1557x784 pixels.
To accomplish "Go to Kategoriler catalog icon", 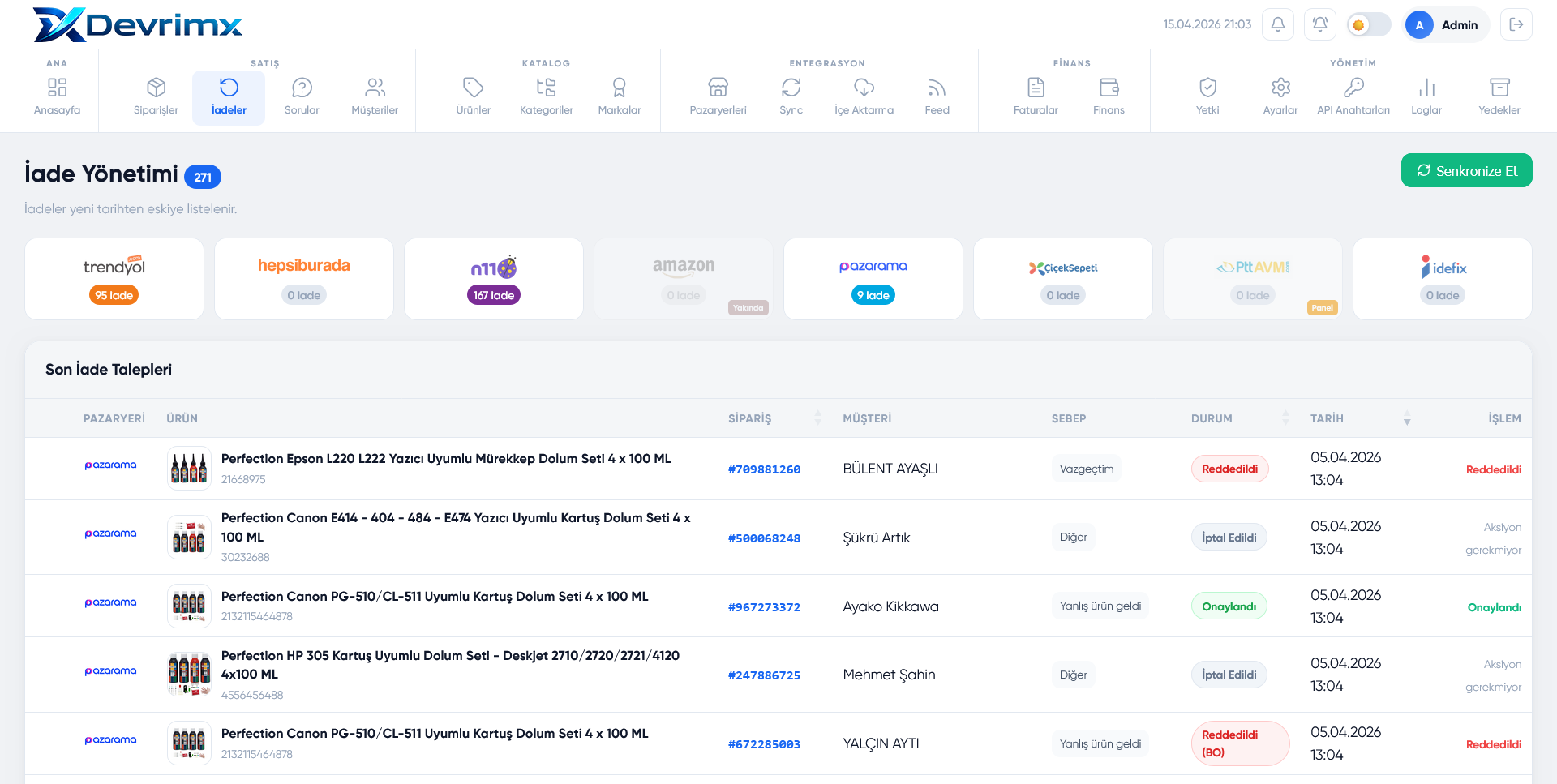I will [546, 87].
